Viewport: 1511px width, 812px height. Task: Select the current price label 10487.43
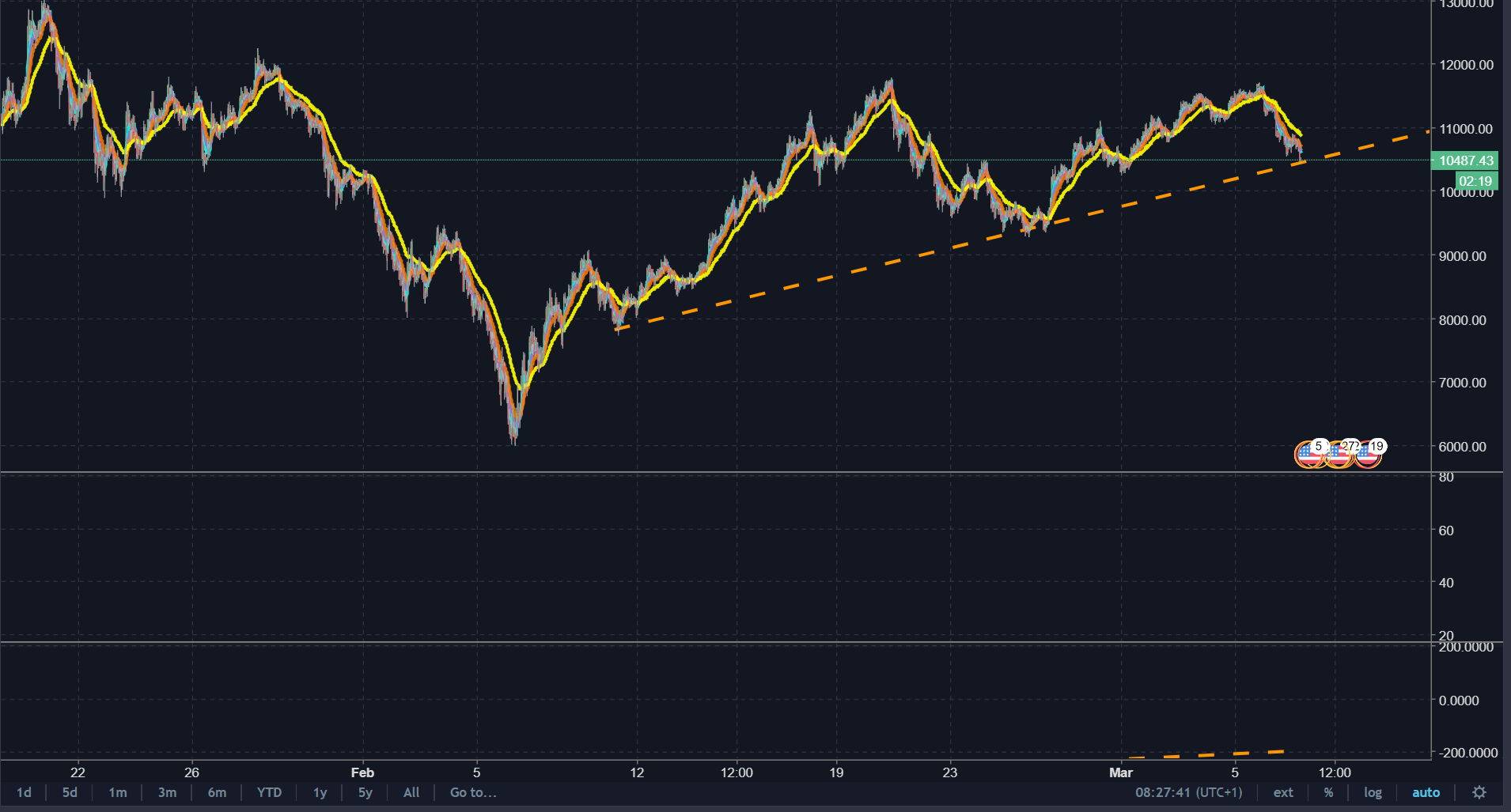[x=1466, y=161]
